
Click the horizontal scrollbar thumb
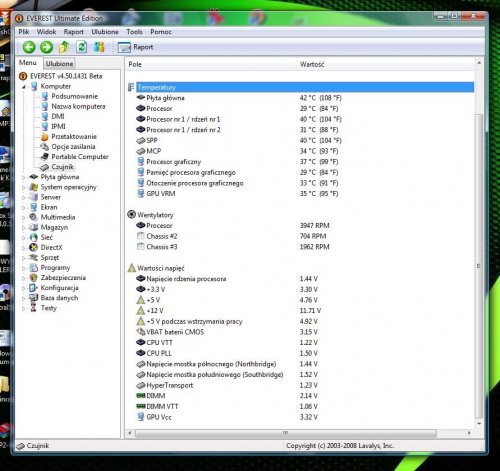click(x=286, y=433)
